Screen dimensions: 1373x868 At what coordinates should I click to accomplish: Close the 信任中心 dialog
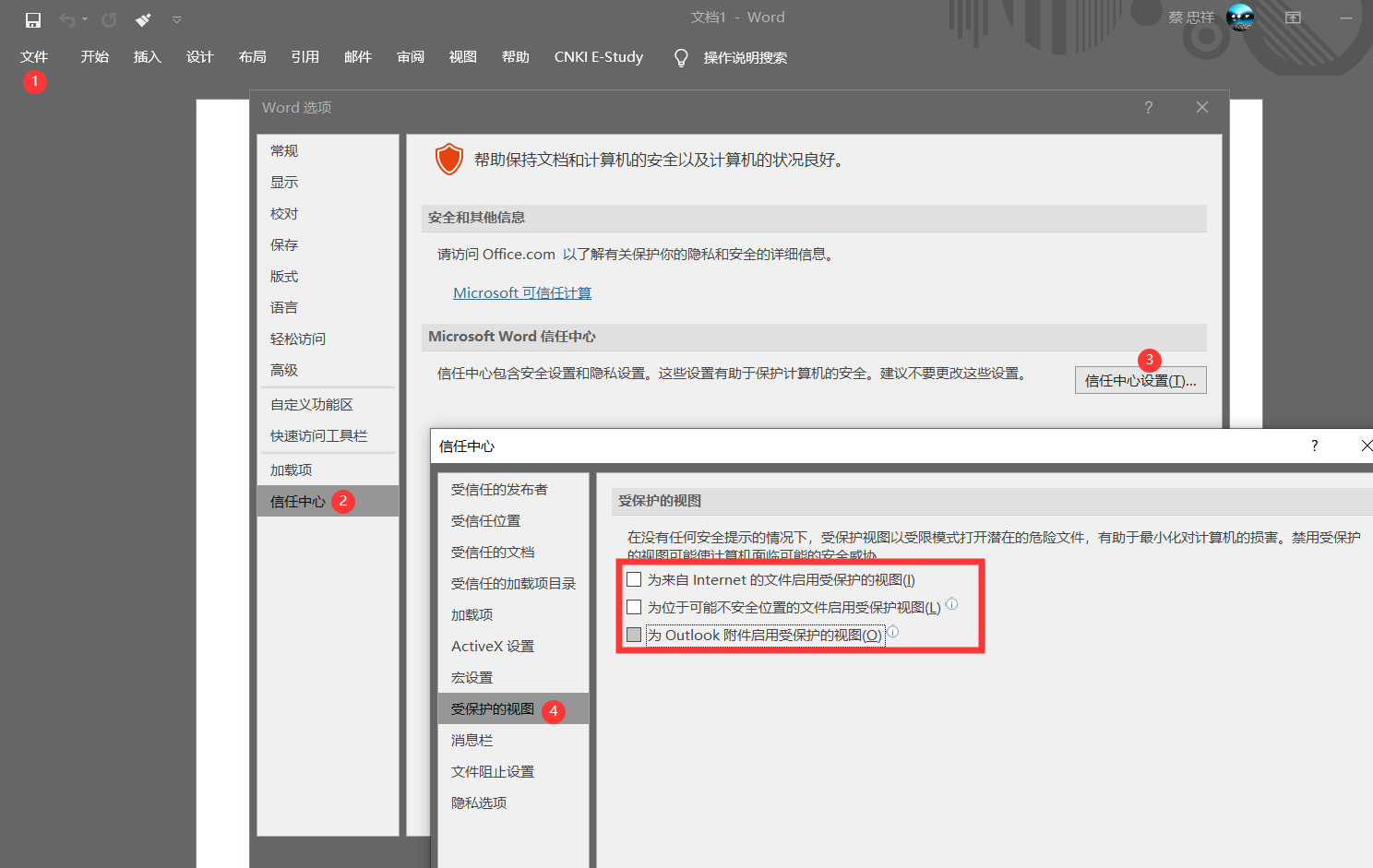point(1367,446)
